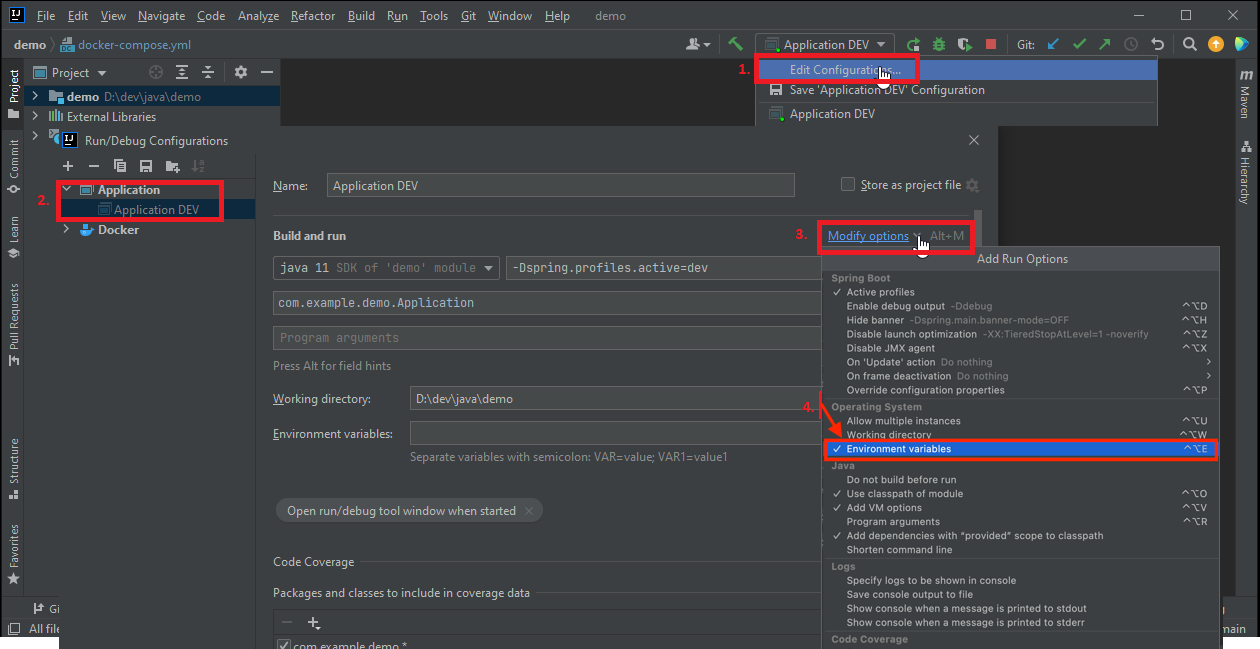Expand the Docker configuration group
Image resolution: width=1260 pixels, height=649 pixels.
click(x=67, y=229)
